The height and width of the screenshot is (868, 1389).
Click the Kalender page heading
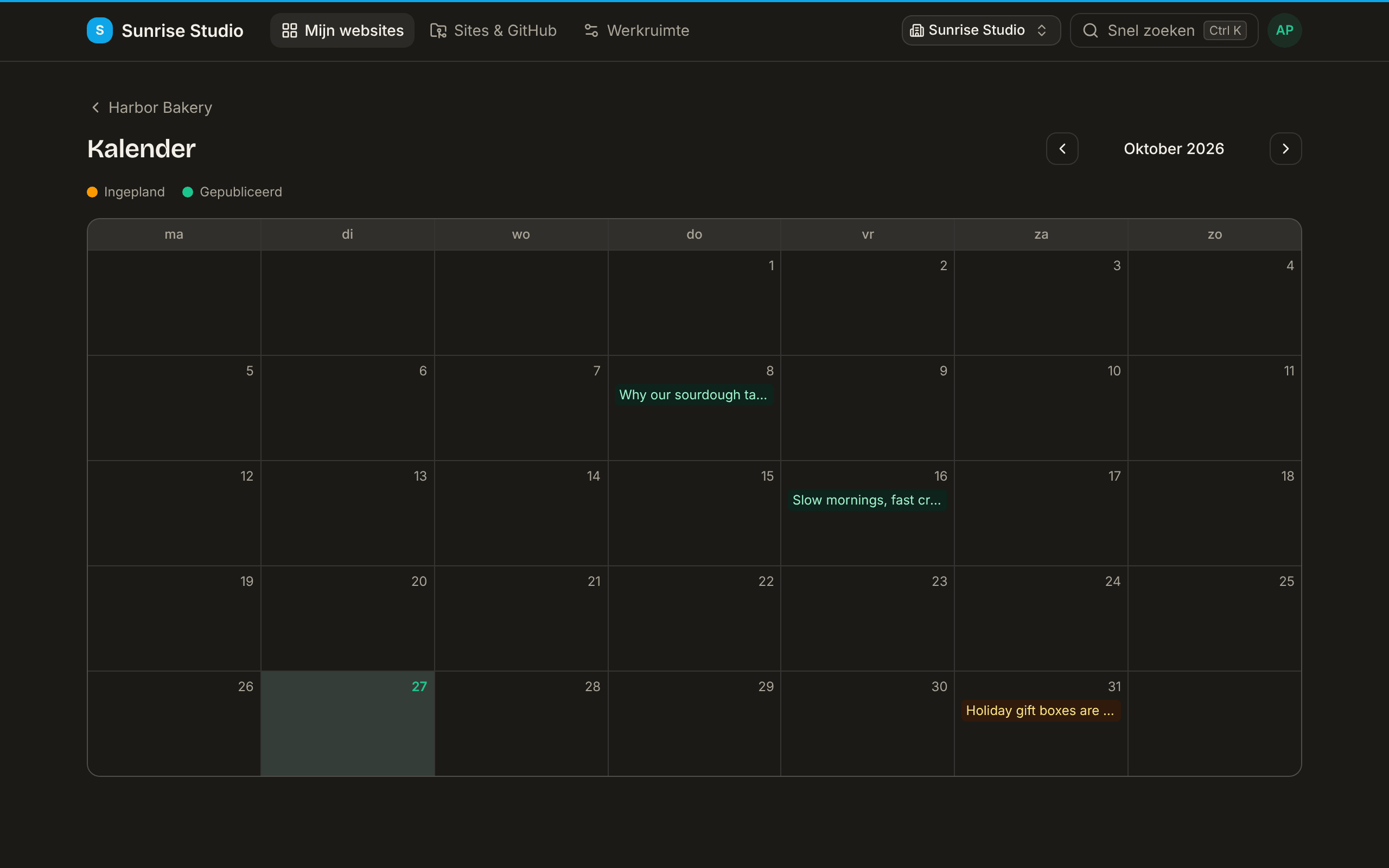[141, 149]
